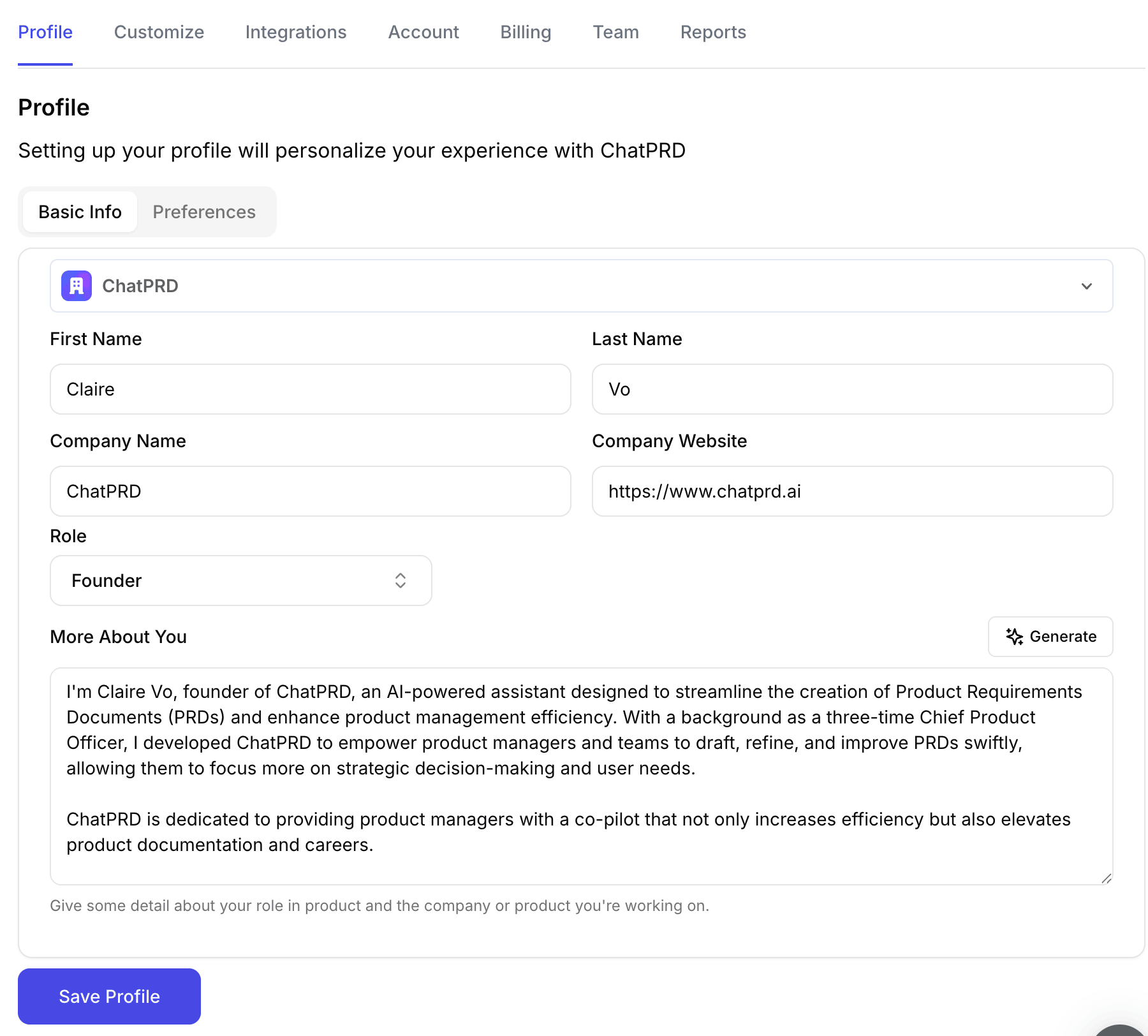Open the Team tab
Image resolution: width=1148 pixels, height=1036 pixels.
point(615,32)
